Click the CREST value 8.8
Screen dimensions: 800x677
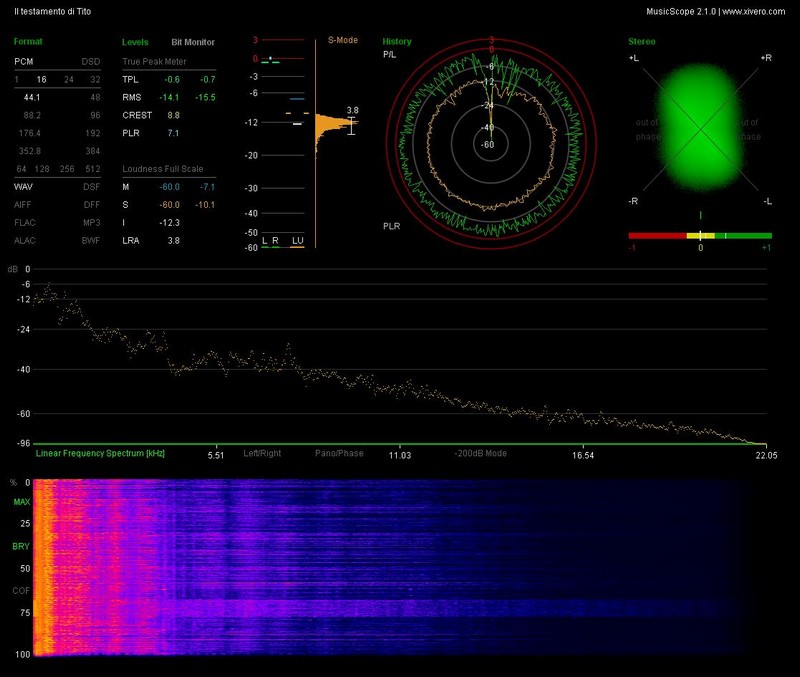tap(173, 115)
